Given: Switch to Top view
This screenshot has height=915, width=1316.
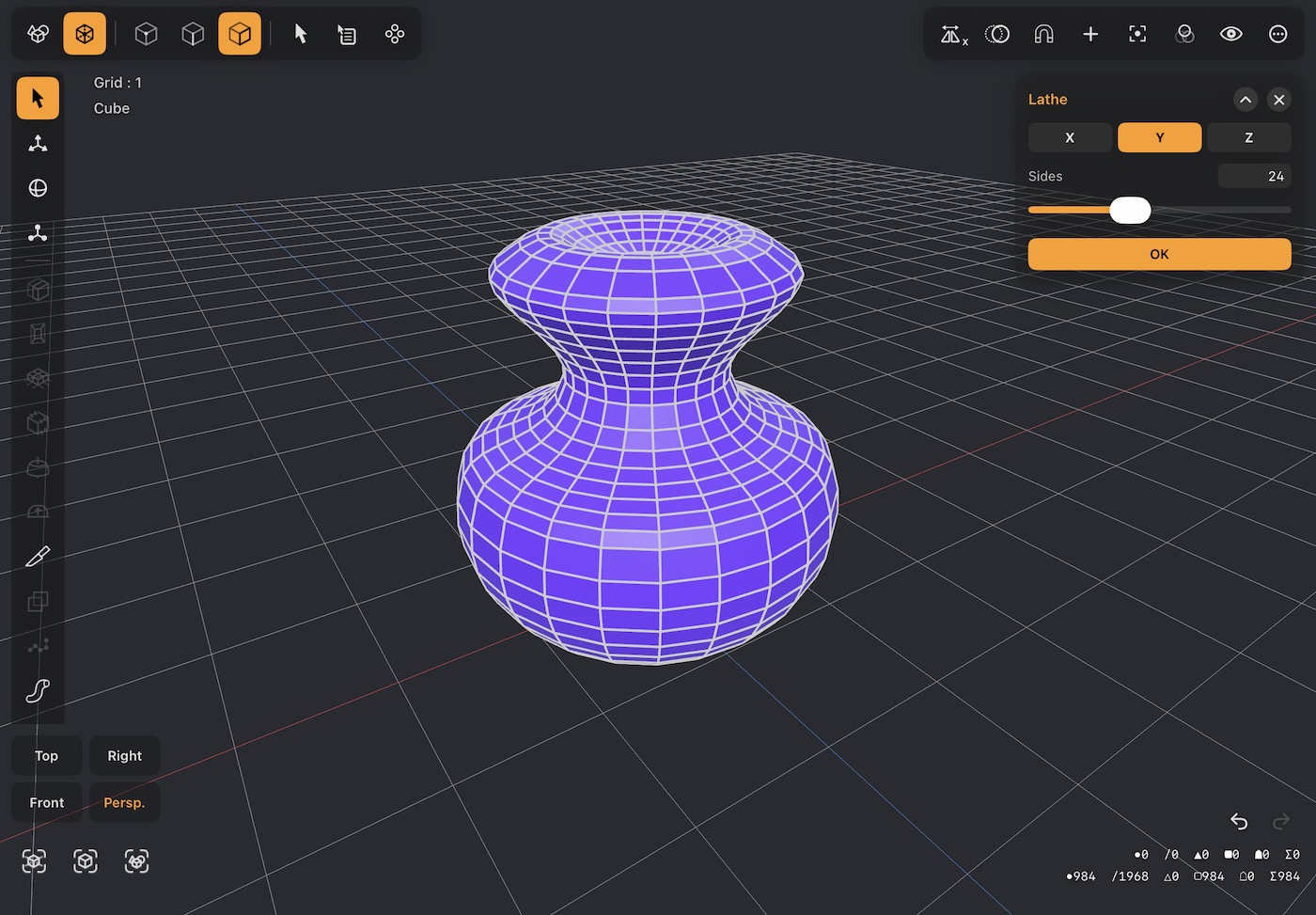Looking at the screenshot, I should point(47,756).
